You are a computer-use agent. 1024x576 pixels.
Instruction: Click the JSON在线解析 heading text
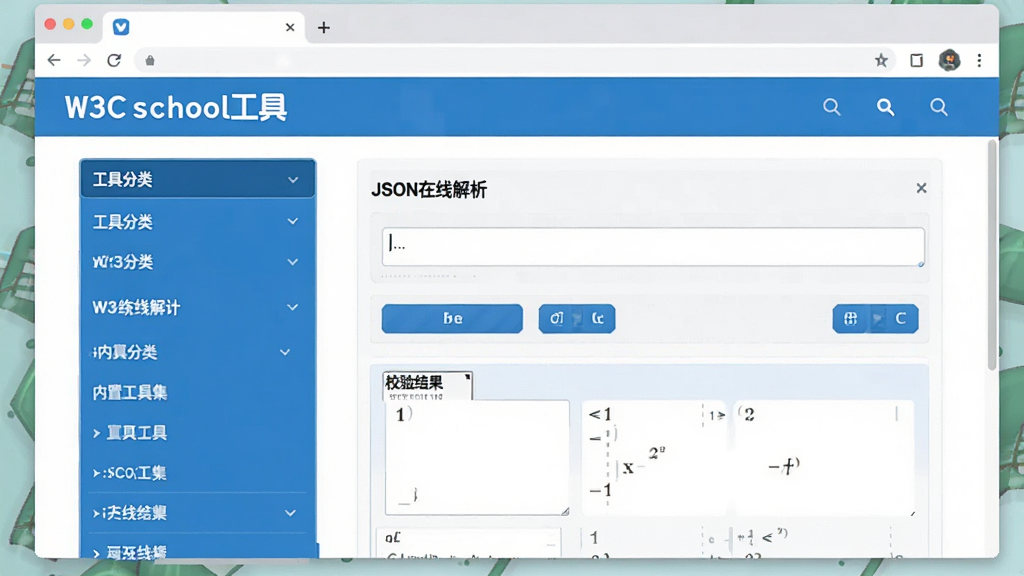(429, 189)
